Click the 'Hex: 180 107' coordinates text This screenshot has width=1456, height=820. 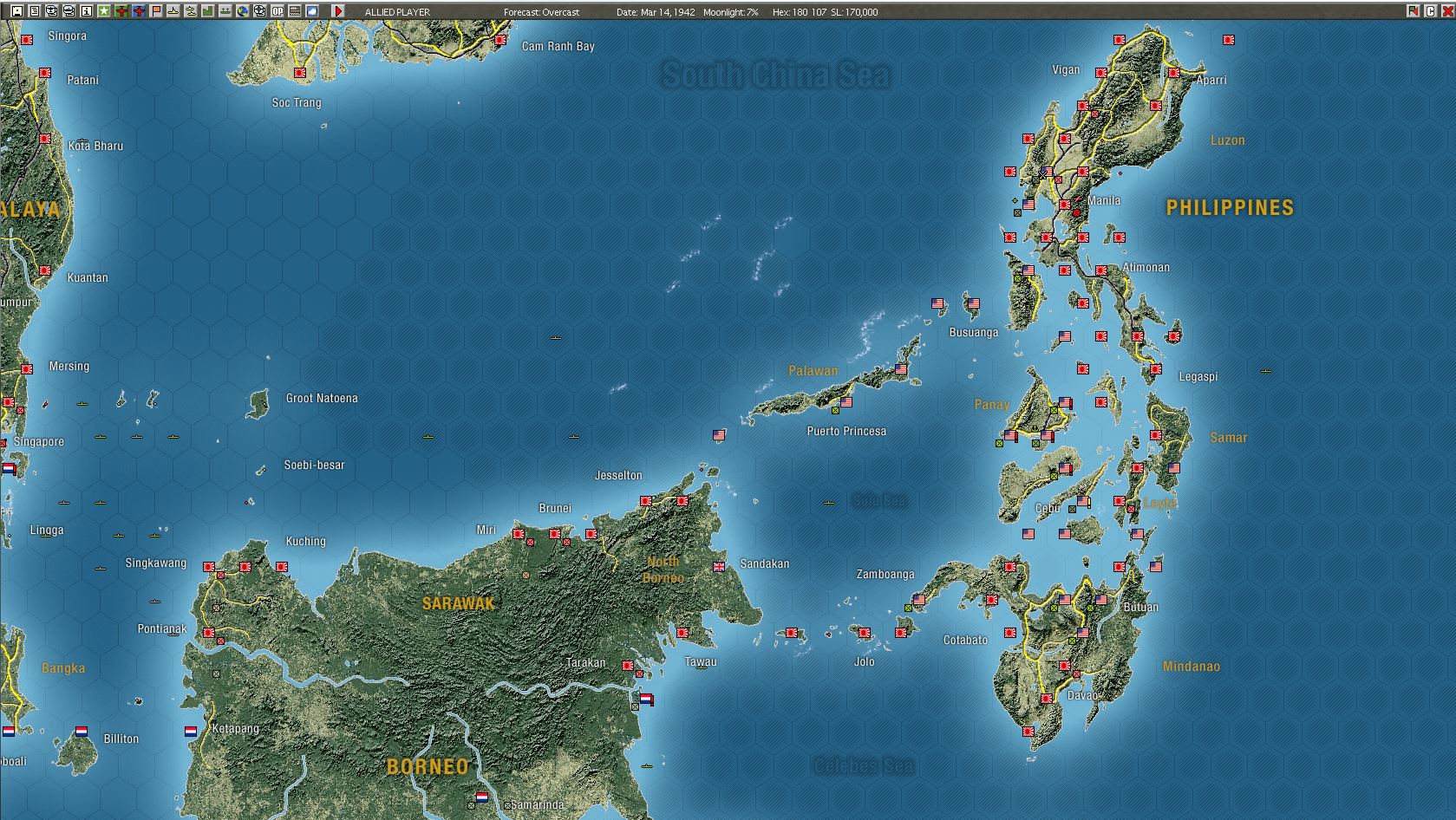800,12
